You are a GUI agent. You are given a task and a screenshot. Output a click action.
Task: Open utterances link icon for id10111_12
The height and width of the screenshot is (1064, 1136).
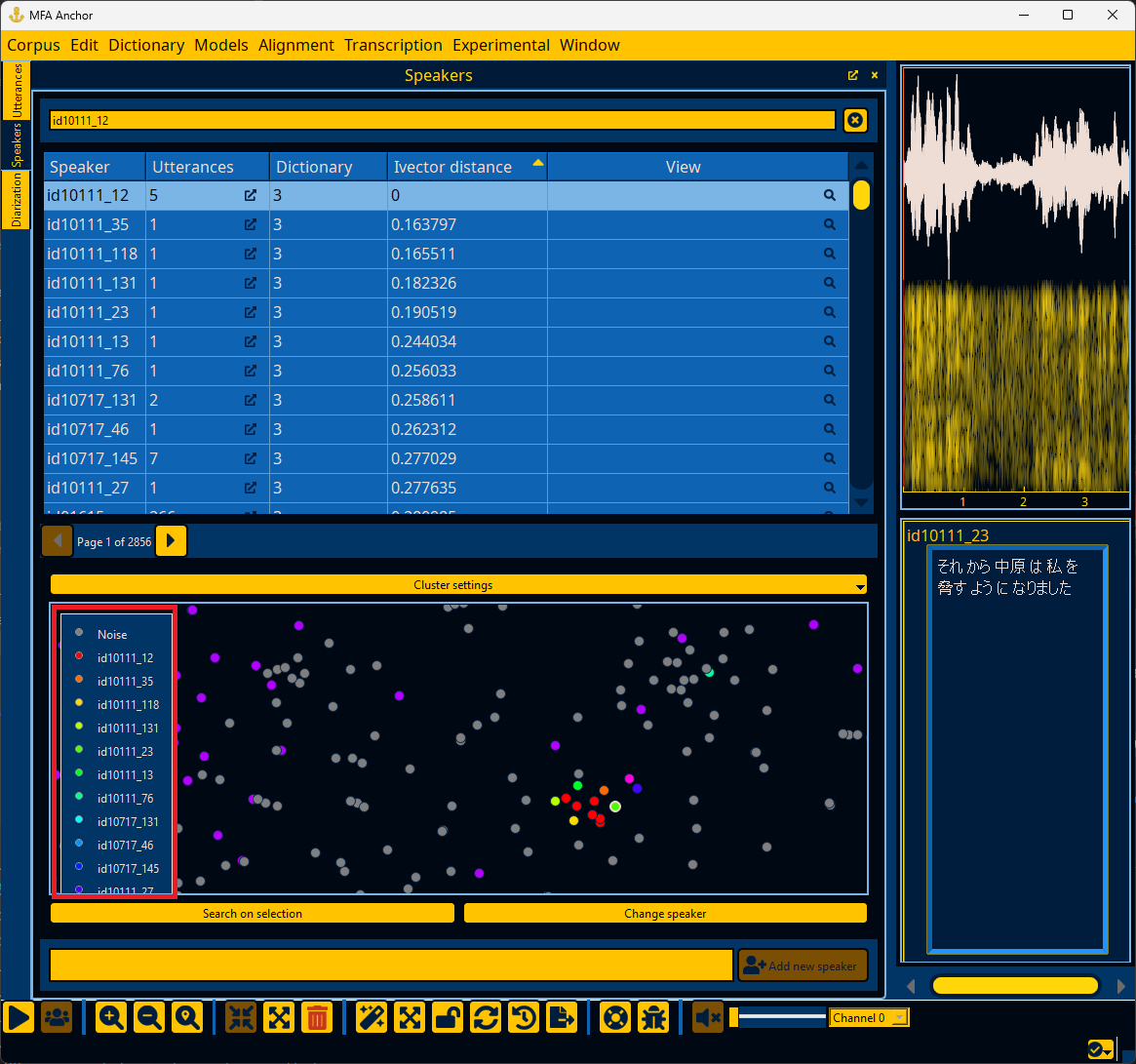tap(251, 196)
